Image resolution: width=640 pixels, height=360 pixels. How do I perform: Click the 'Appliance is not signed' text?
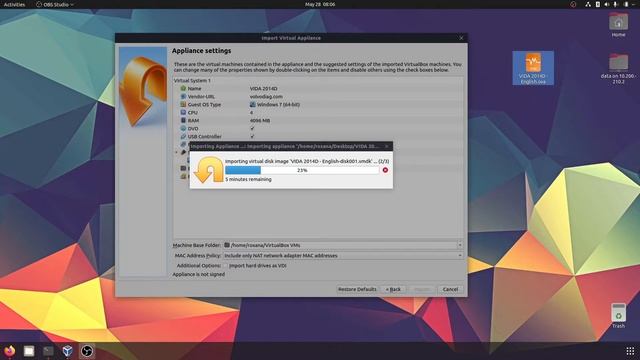[x=198, y=274]
